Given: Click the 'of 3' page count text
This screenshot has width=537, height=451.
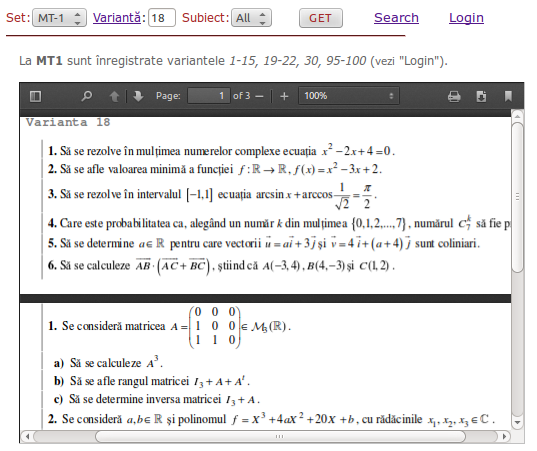Looking at the screenshot, I should click(x=241, y=96).
